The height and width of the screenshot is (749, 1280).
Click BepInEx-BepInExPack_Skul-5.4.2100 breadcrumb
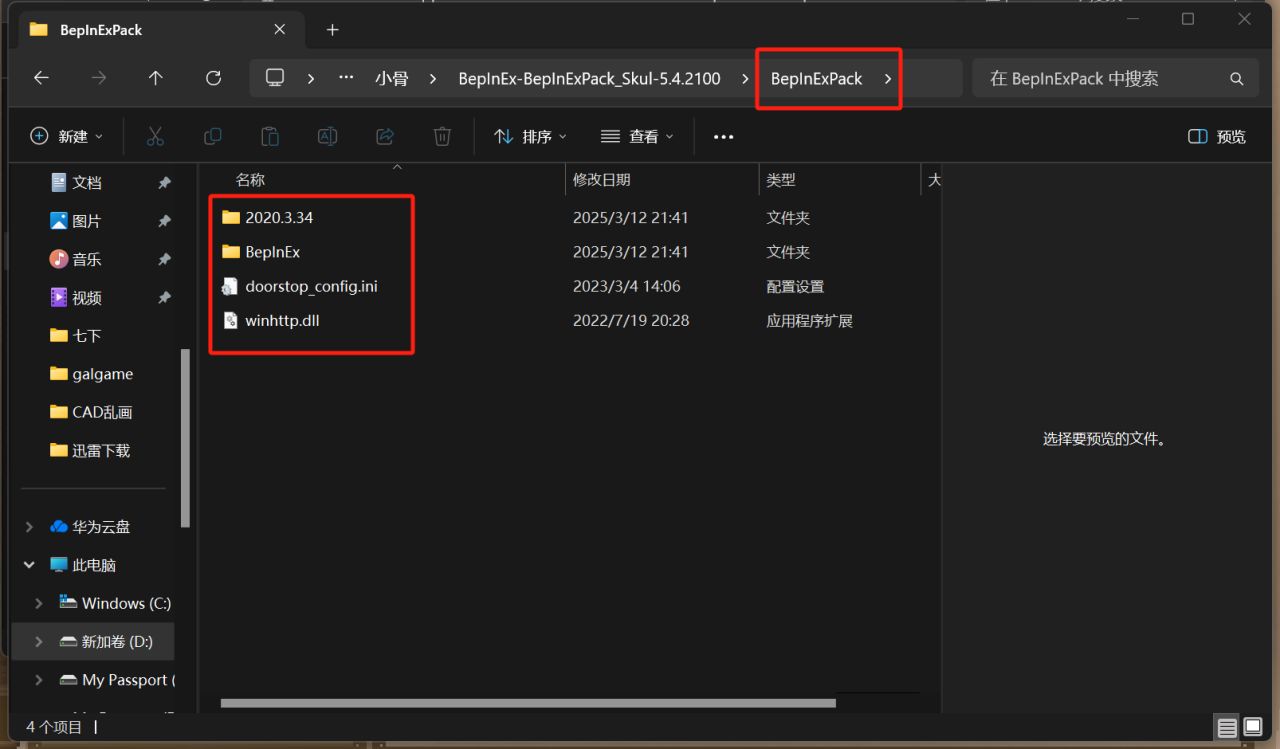pos(590,79)
